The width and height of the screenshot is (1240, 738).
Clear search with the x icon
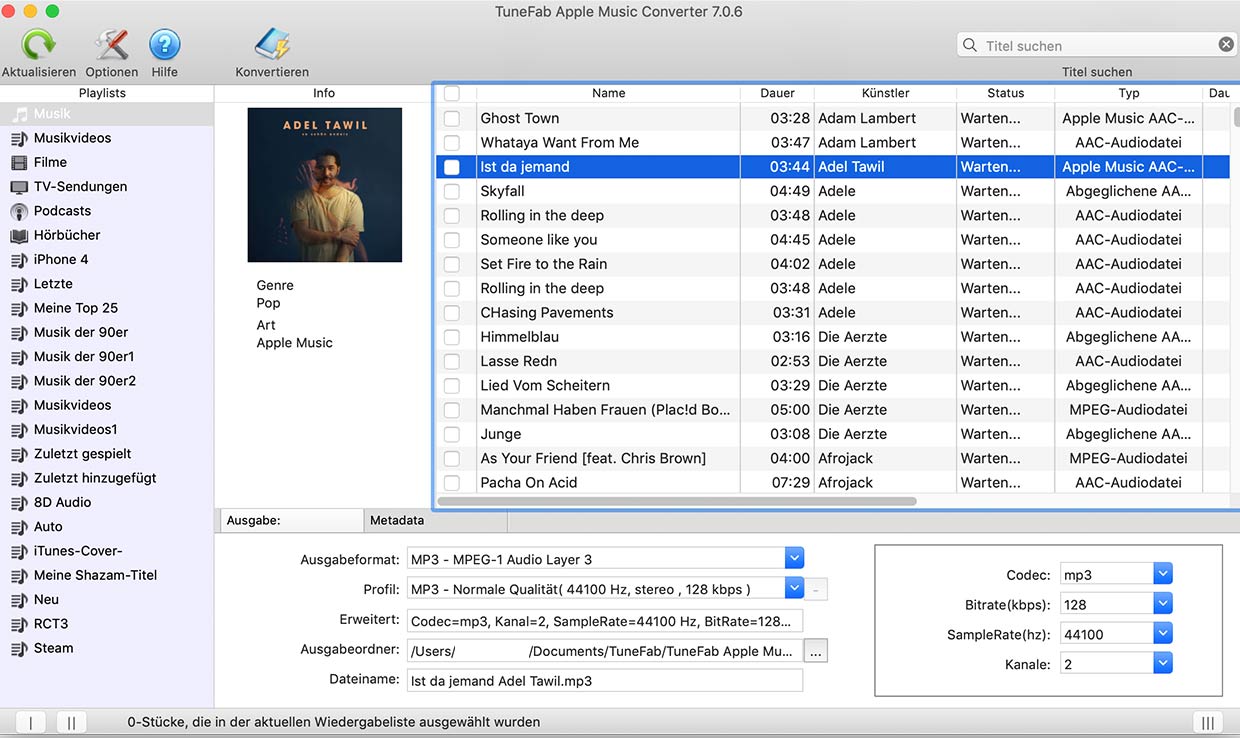(1226, 44)
